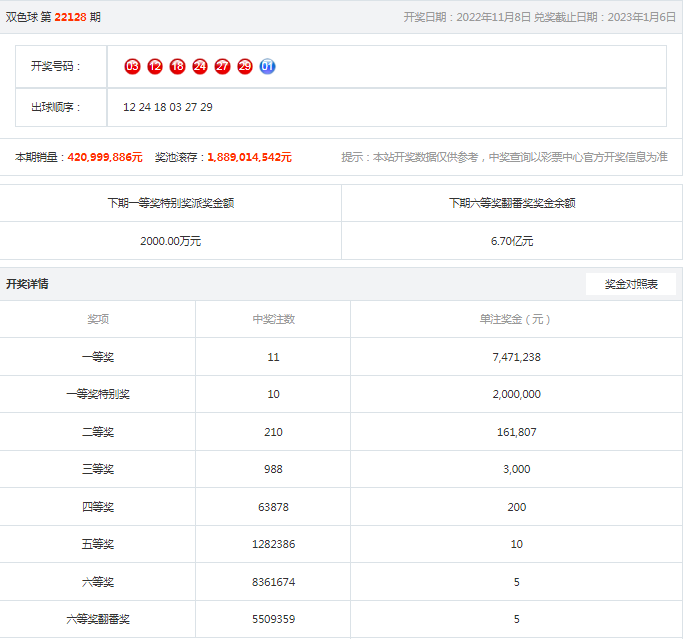Click the second prize count 210
The image size is (685, 639).
coord(273,432)
